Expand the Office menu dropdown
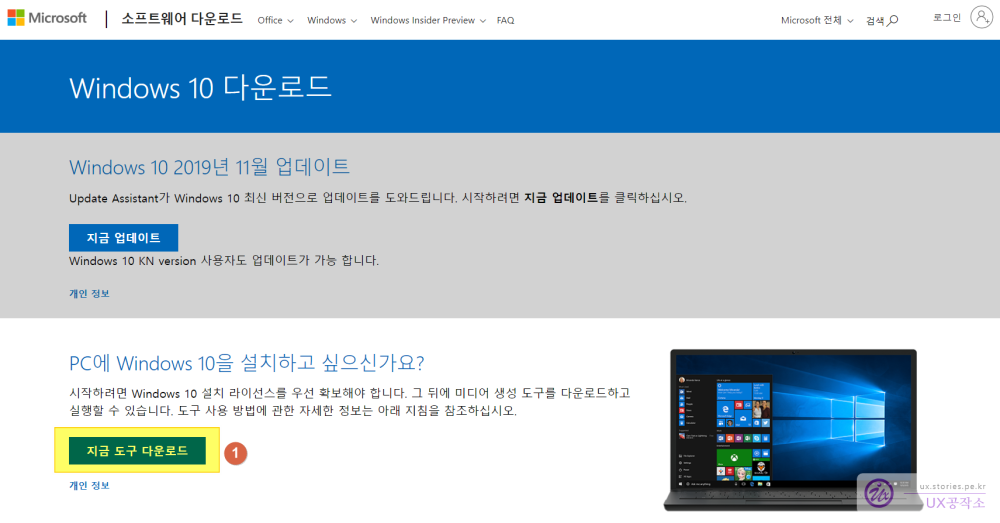 pyautogui.click(x=275, y=20)
